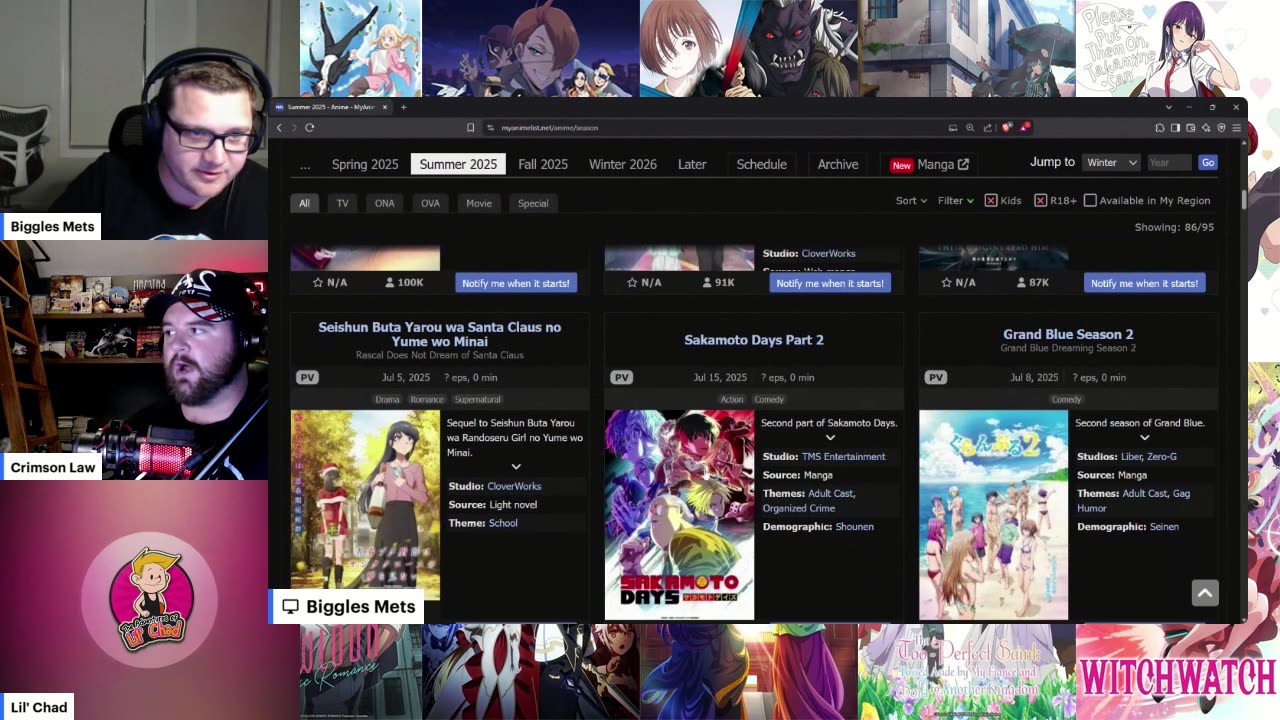Open Sakamoto Days Part 2 title link
This screenshot has width=1280, height=720.
coord(754,340)
